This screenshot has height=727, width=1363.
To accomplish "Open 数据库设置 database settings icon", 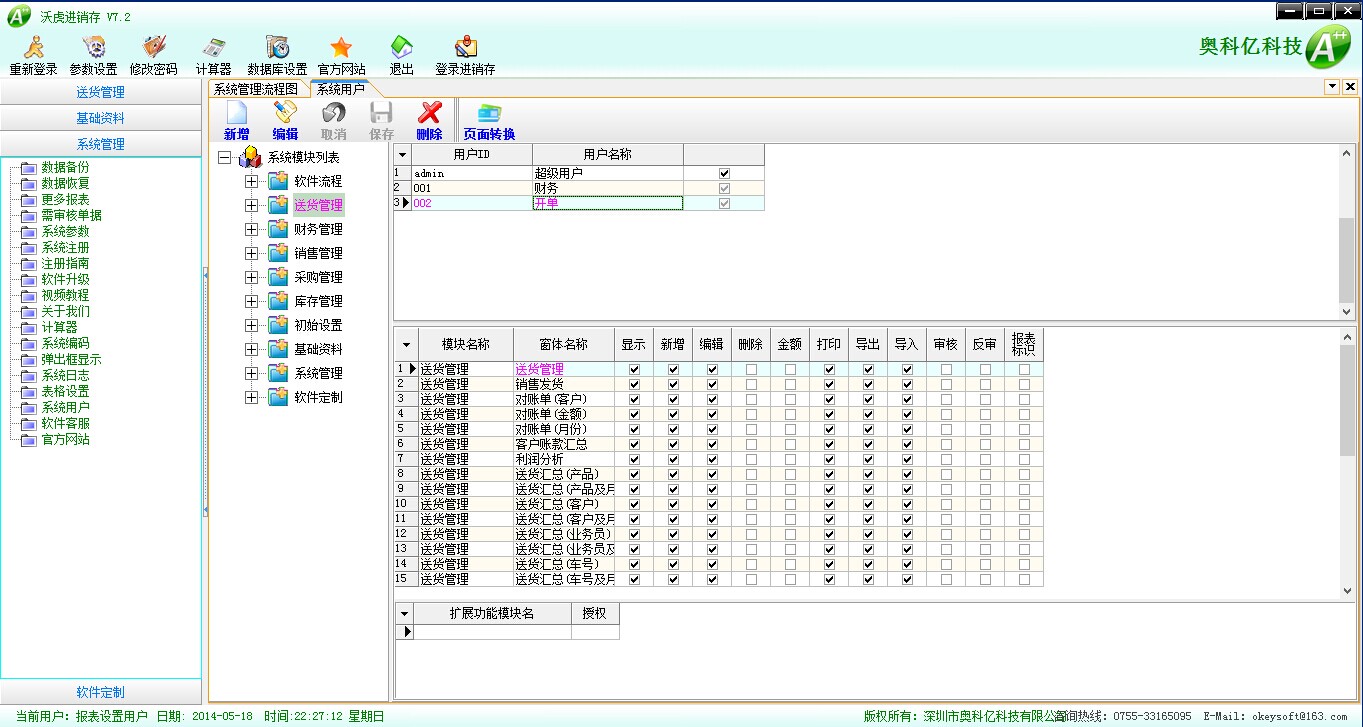I will coord(277,48).
